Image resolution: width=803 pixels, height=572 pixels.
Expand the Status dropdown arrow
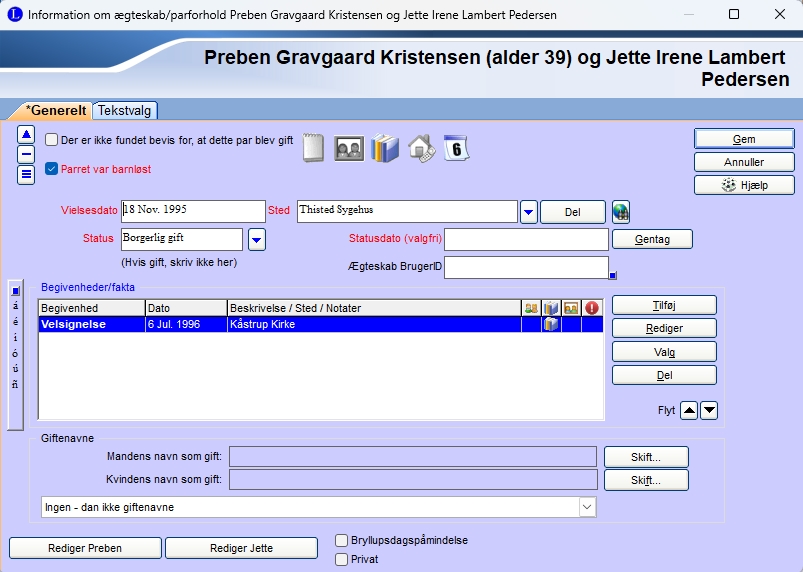click(x=257, y=239)
